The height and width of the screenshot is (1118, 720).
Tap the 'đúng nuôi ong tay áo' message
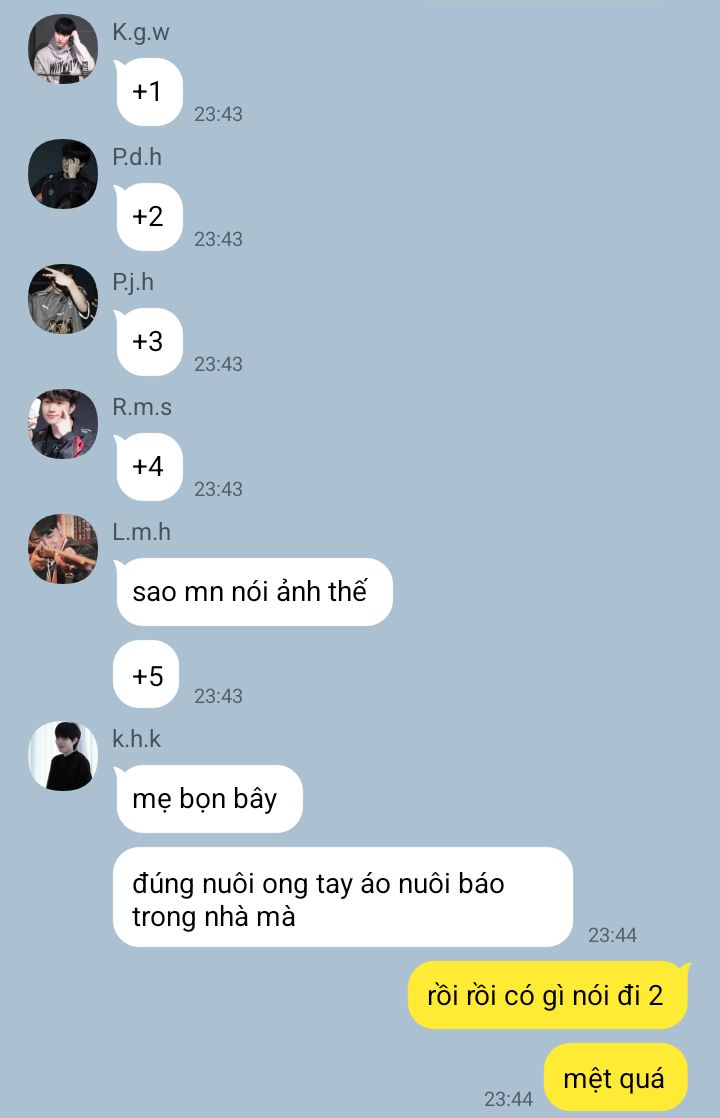click(343, 897)
